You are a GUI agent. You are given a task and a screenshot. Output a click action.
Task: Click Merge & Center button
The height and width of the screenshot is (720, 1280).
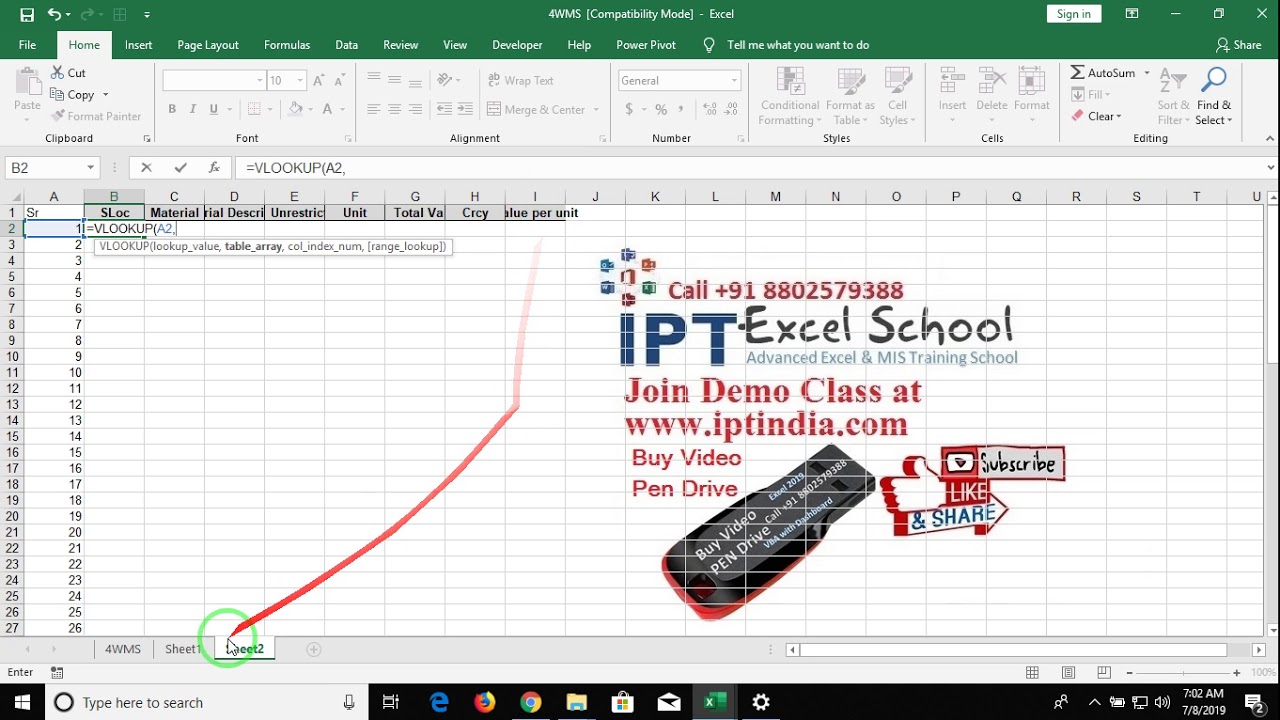pos(536,109)
